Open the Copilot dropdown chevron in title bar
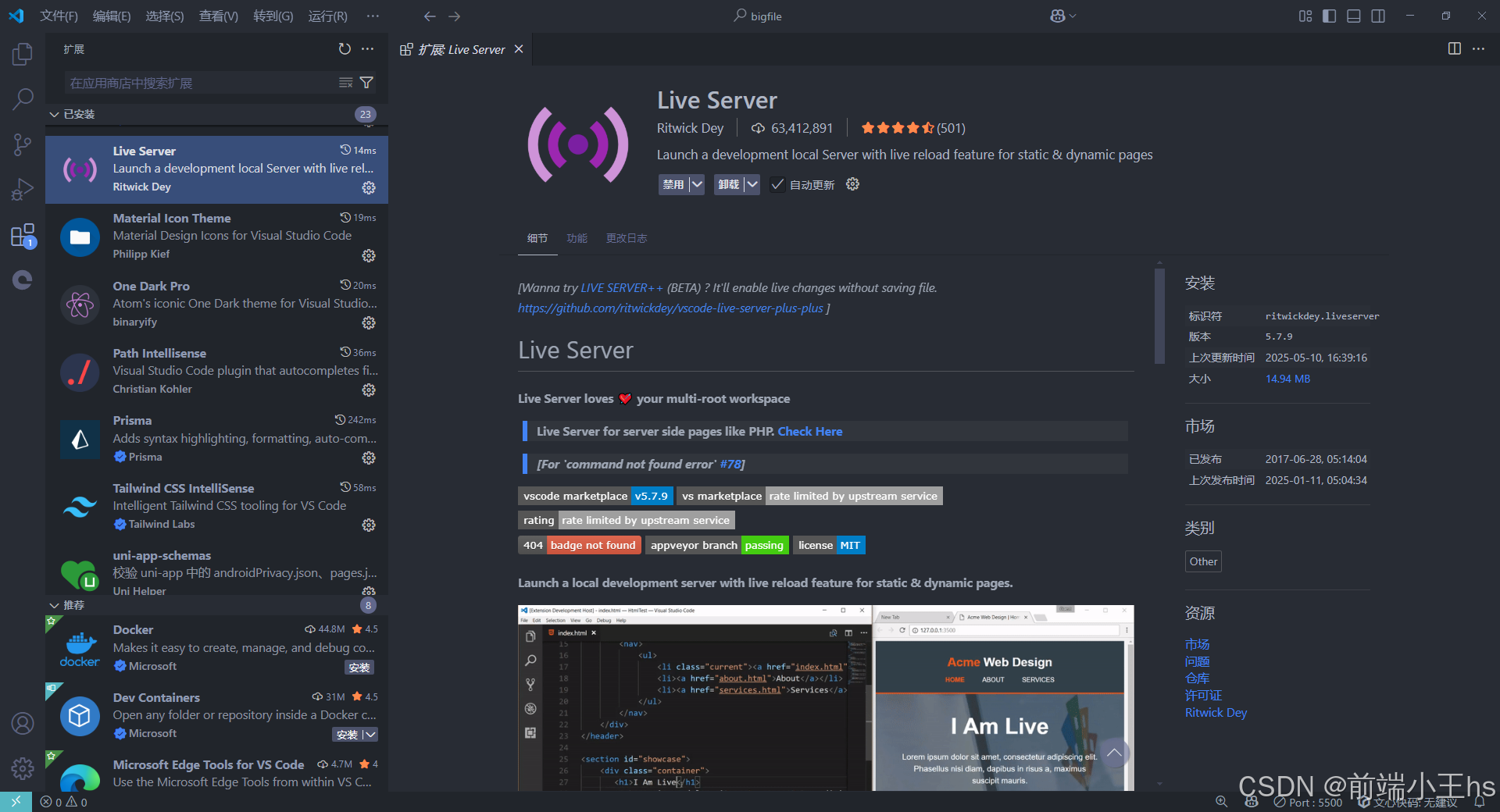The width and height of the screenshot is (1500, 812). (1073, 16)
